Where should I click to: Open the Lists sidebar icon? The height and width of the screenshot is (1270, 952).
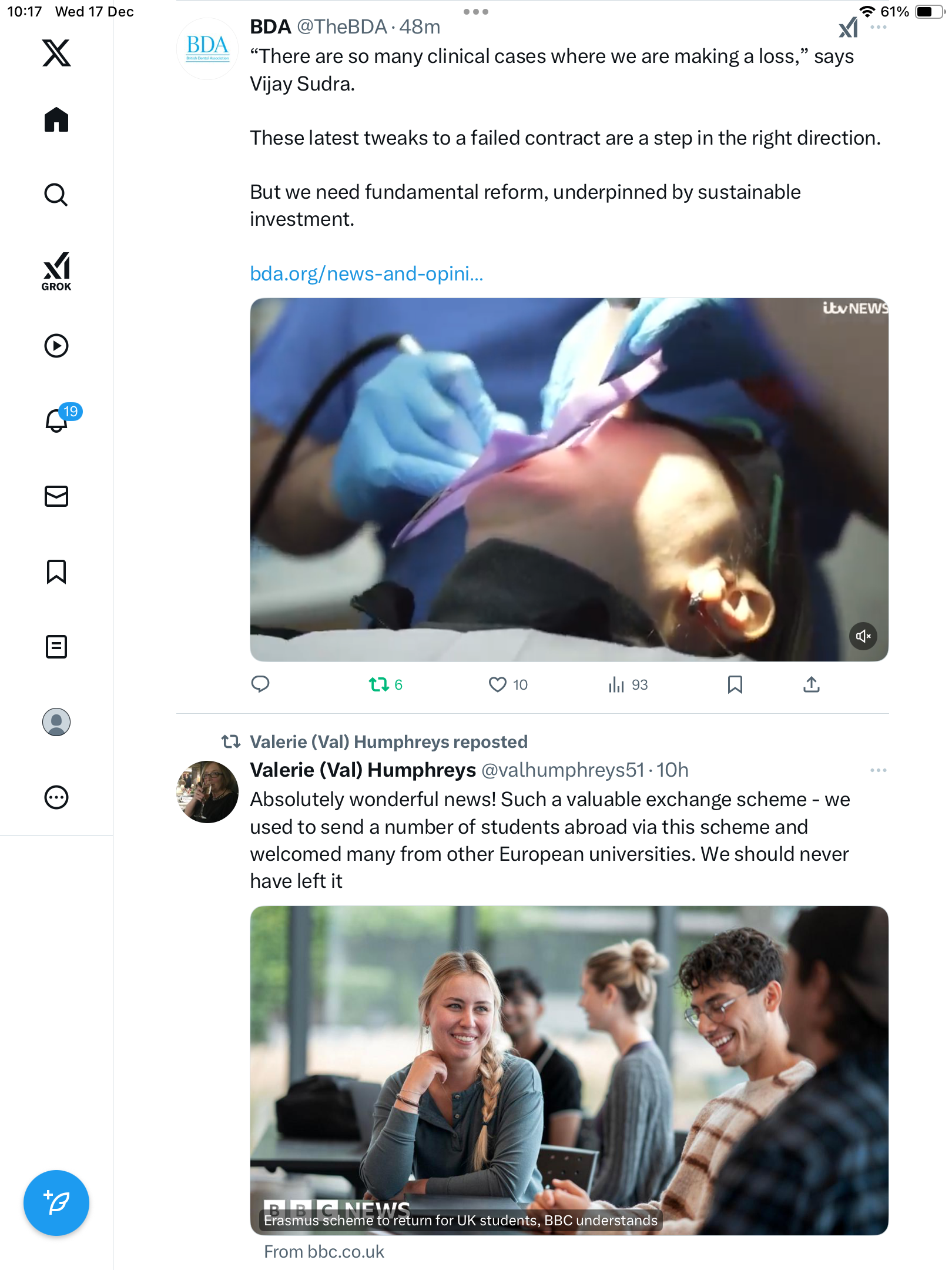click(x=56, y=647)
